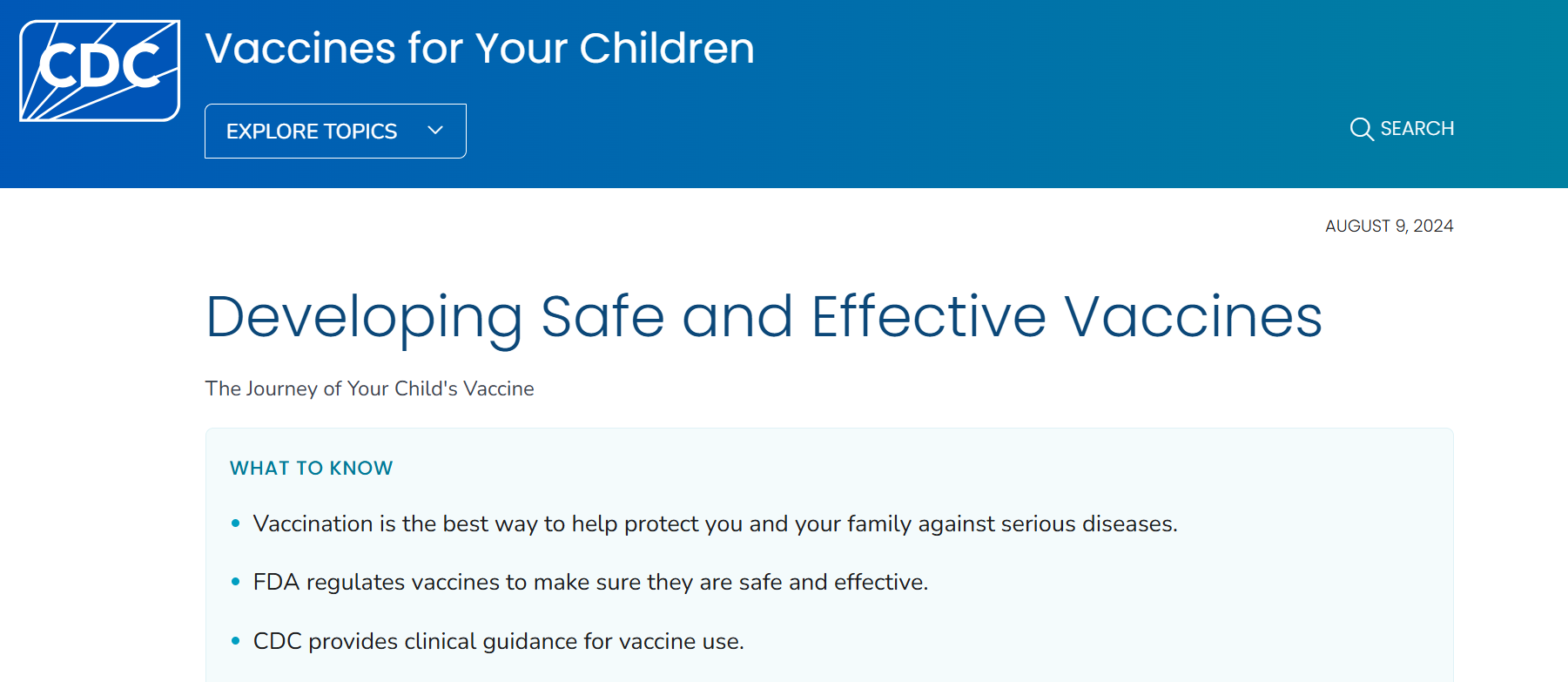Click the chevron arrow on EXPLORE TOPICS

434,131
